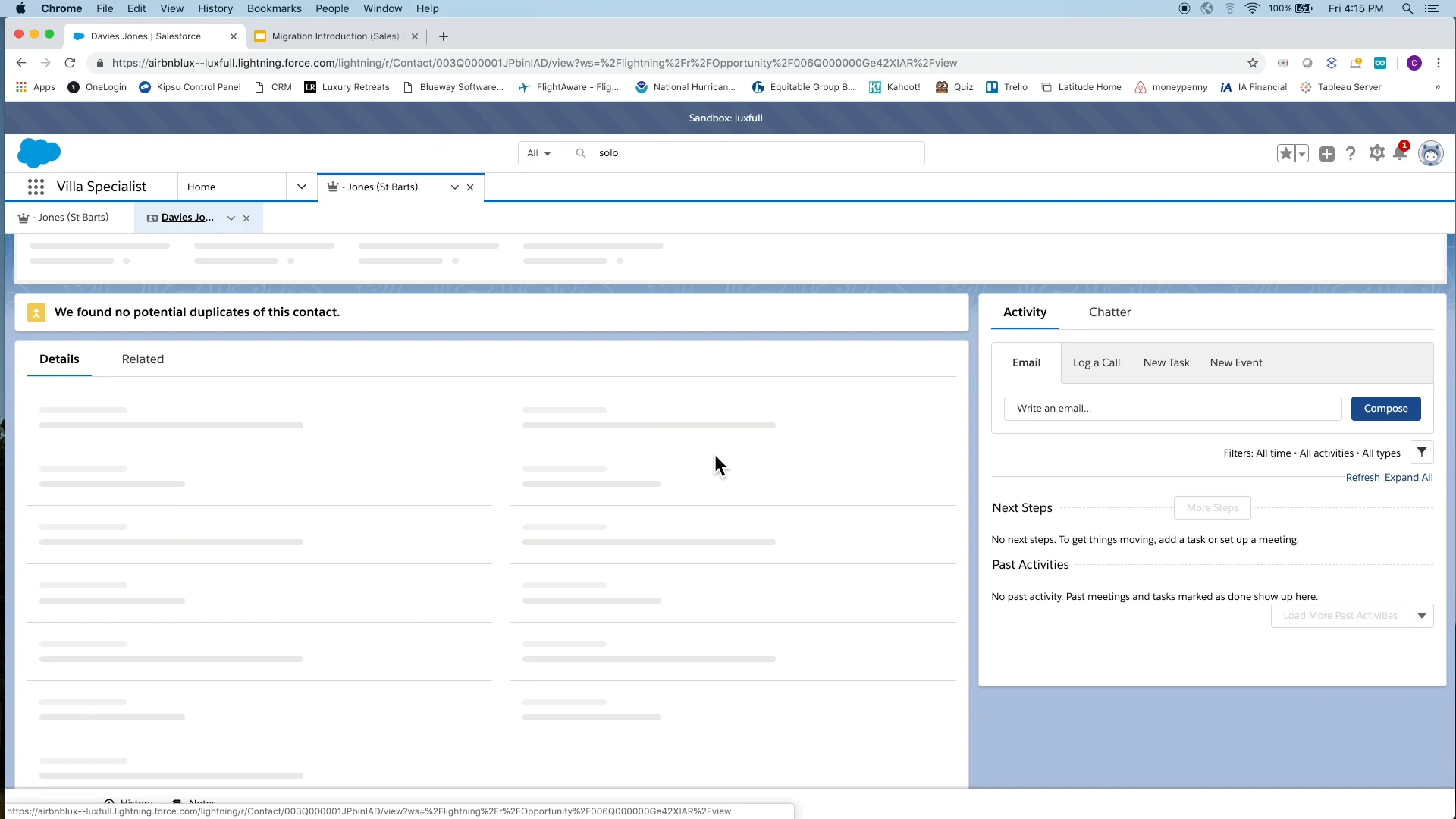
Task: Open Chrome menu three dots
Action: click(1439, 63)
